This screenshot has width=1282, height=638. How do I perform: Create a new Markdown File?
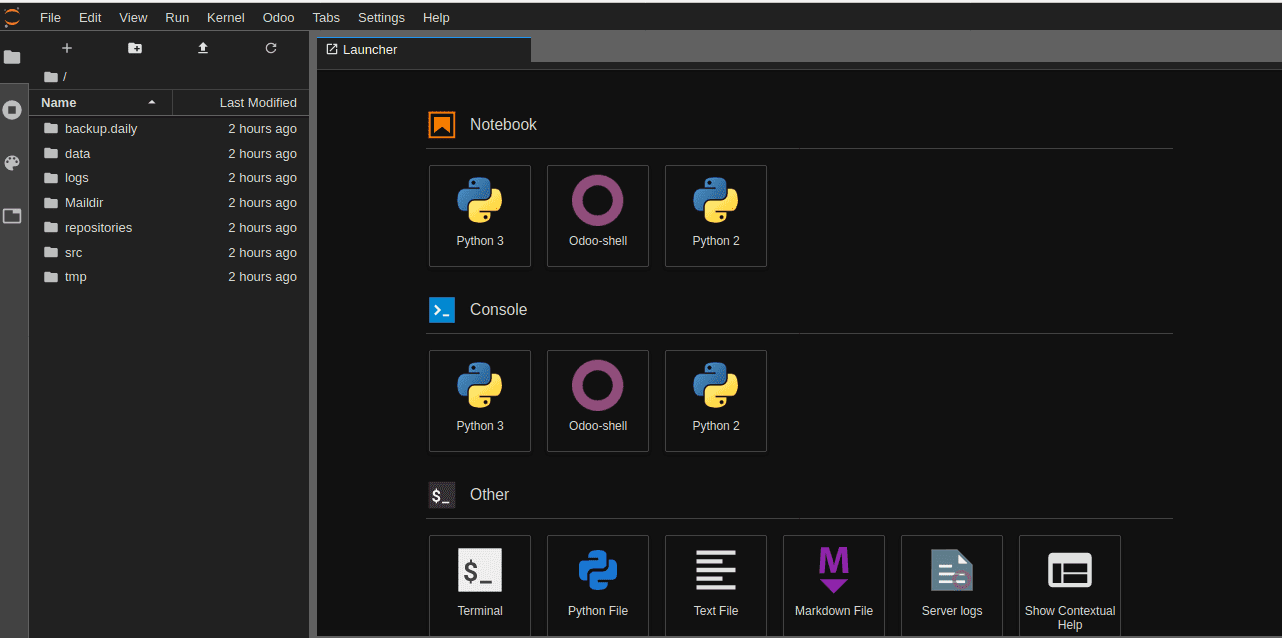click(x=834, y=586)
